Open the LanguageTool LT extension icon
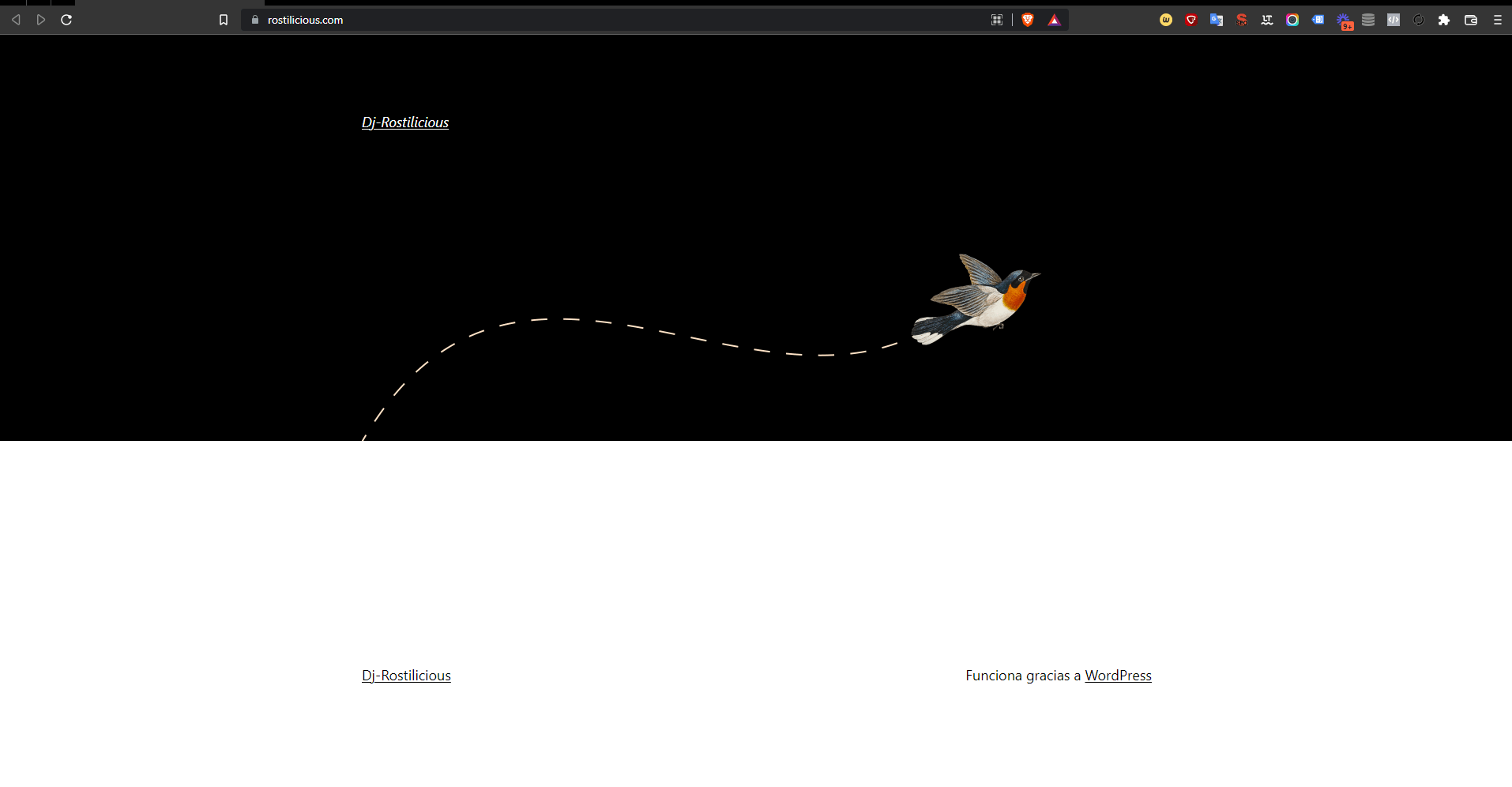1512x787 pixels. [1267, 20]
